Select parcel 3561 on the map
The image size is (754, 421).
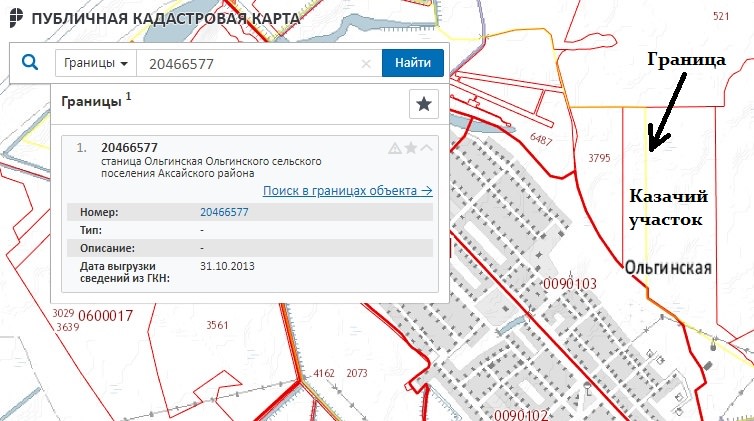217,325
